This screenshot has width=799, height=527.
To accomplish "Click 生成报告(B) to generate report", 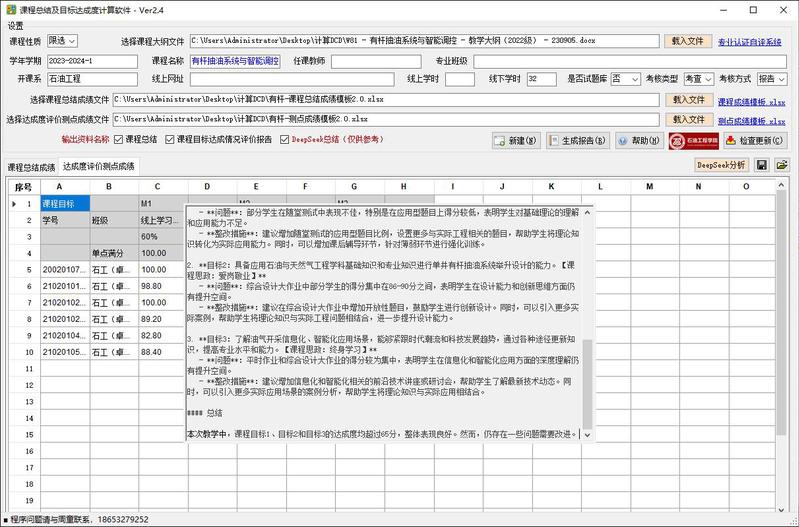I will [577, 141].
